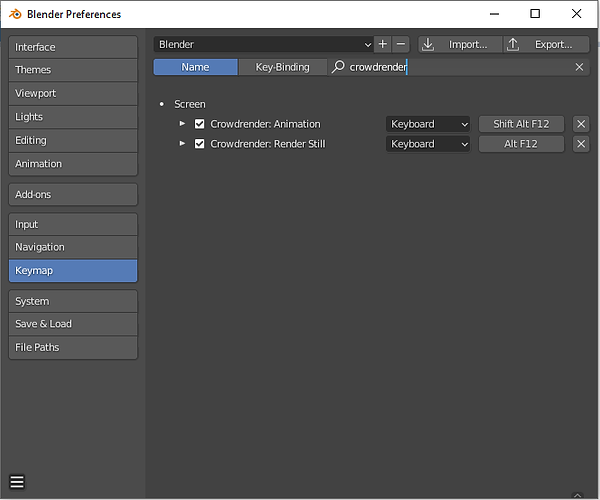This screenshot has width=600, height=500.
Task: Open the Editing preferences tab
Action: coord(73,140)
